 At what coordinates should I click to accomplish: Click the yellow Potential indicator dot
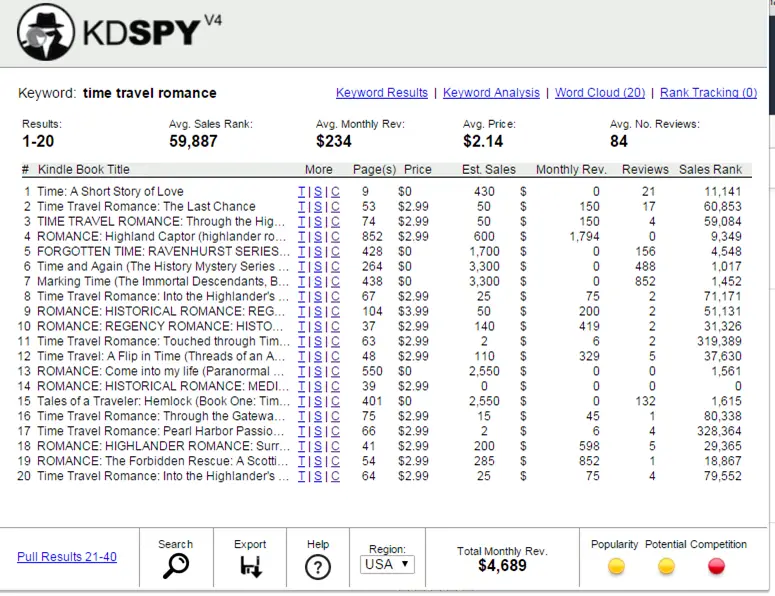point(666,566)
